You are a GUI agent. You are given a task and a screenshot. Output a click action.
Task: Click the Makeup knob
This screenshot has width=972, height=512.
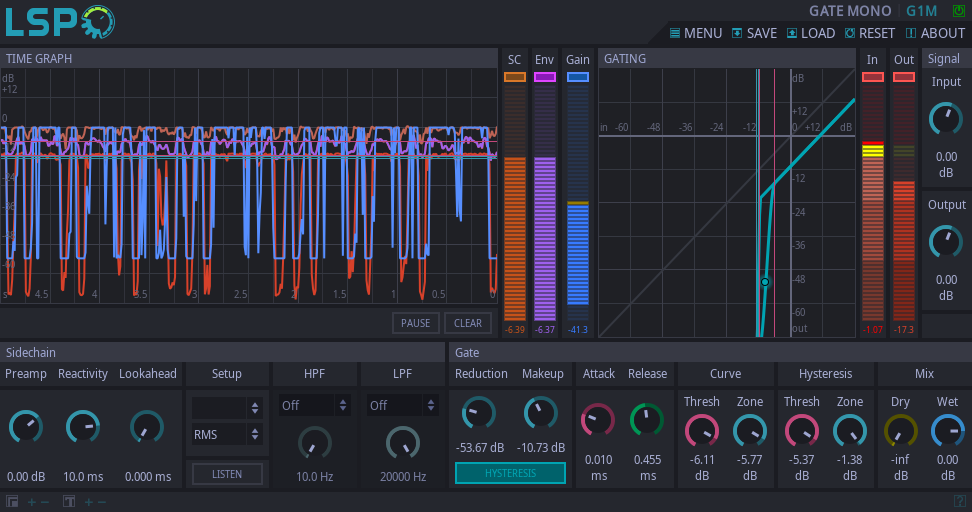click(541, 413)
